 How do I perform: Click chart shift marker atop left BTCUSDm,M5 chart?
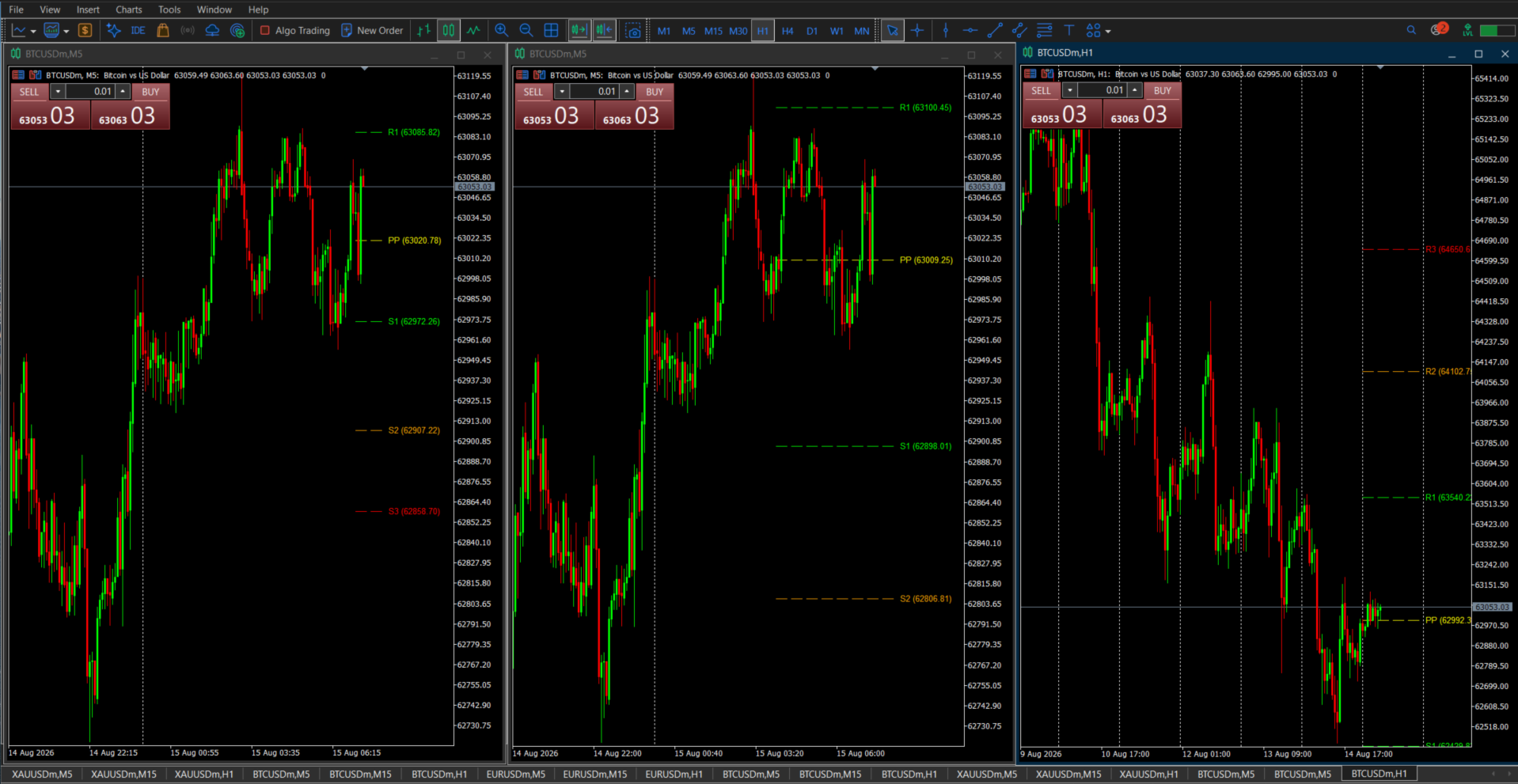364,69
